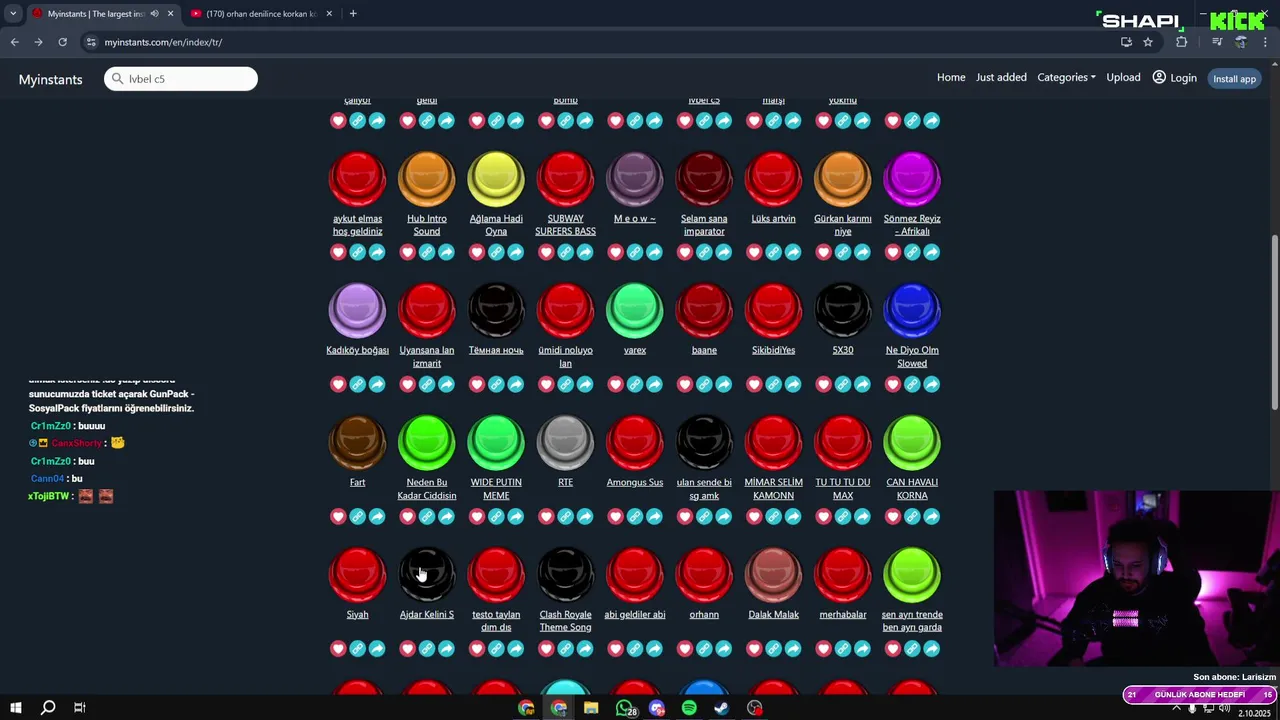
Task: Play the orange 'Hub Intro Sound' button
Action: pyautogui.click(x=427, y=179)
